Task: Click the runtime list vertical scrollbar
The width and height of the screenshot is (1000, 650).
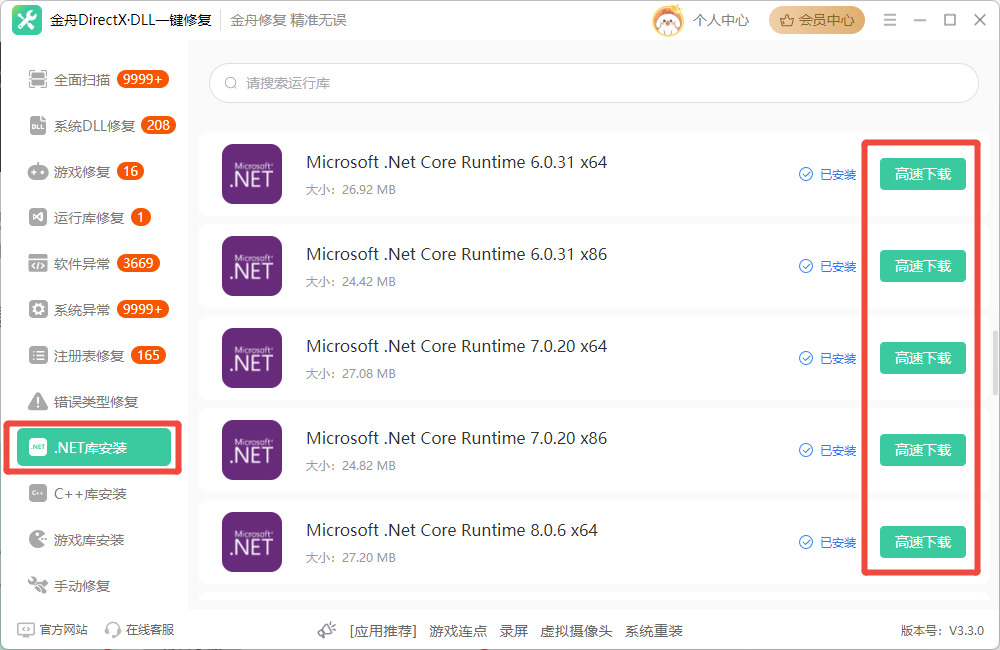Action: click(x=996, y=362)
